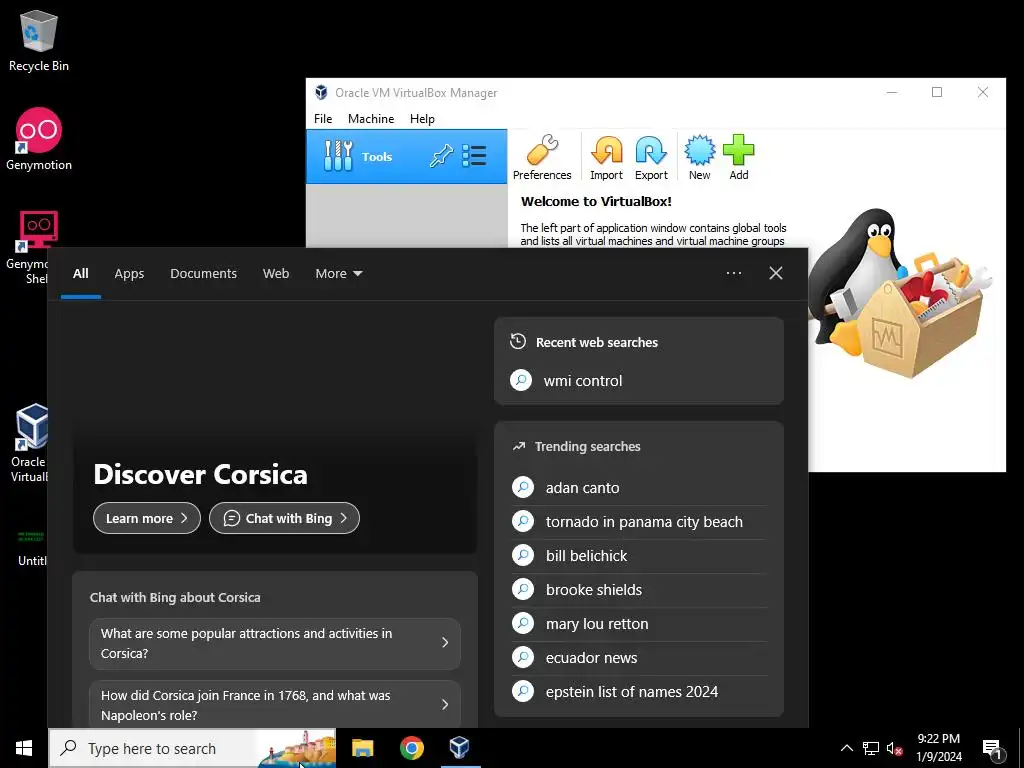Click the Import appliance icon

[x=606, y=157]
